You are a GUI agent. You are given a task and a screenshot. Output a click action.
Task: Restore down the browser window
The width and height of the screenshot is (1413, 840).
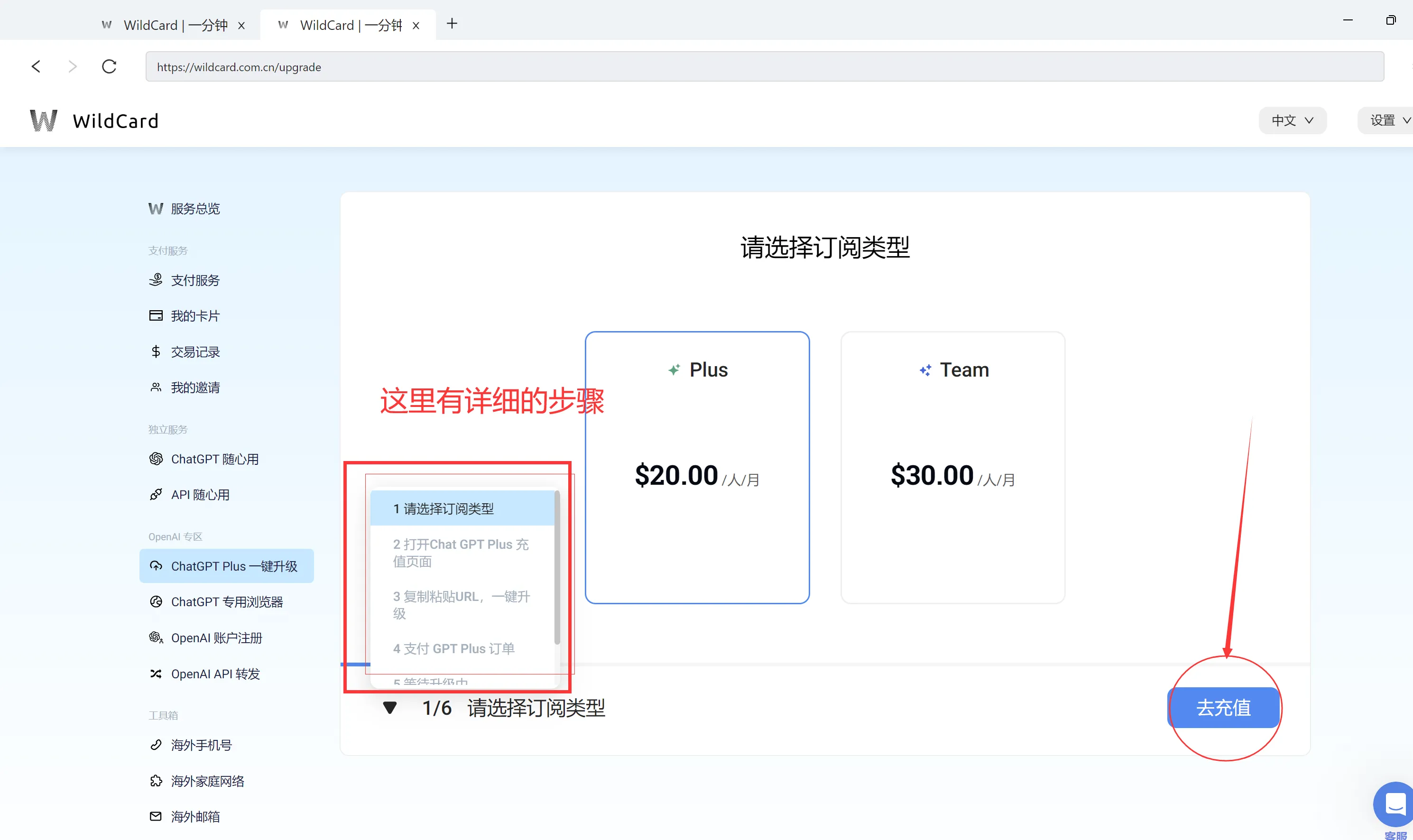tap(1390, 20)
